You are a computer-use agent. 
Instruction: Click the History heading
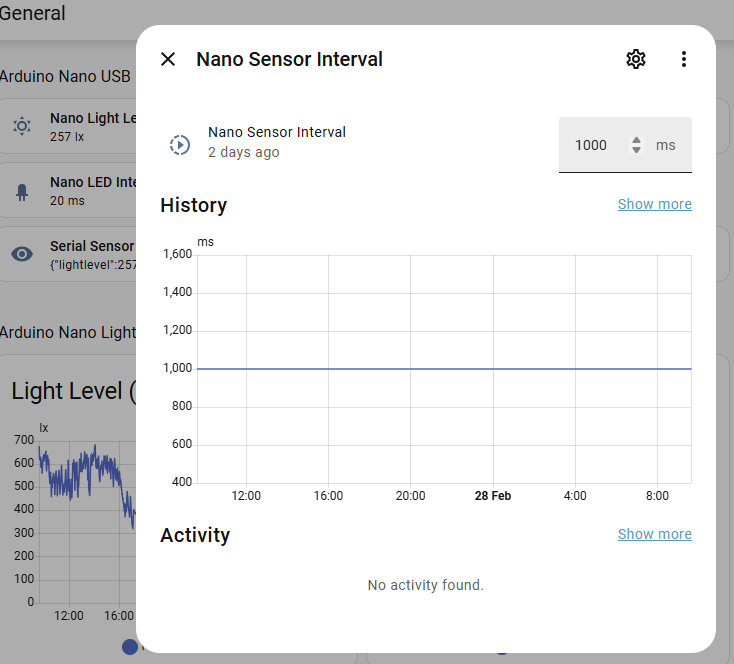coord(193,205)
